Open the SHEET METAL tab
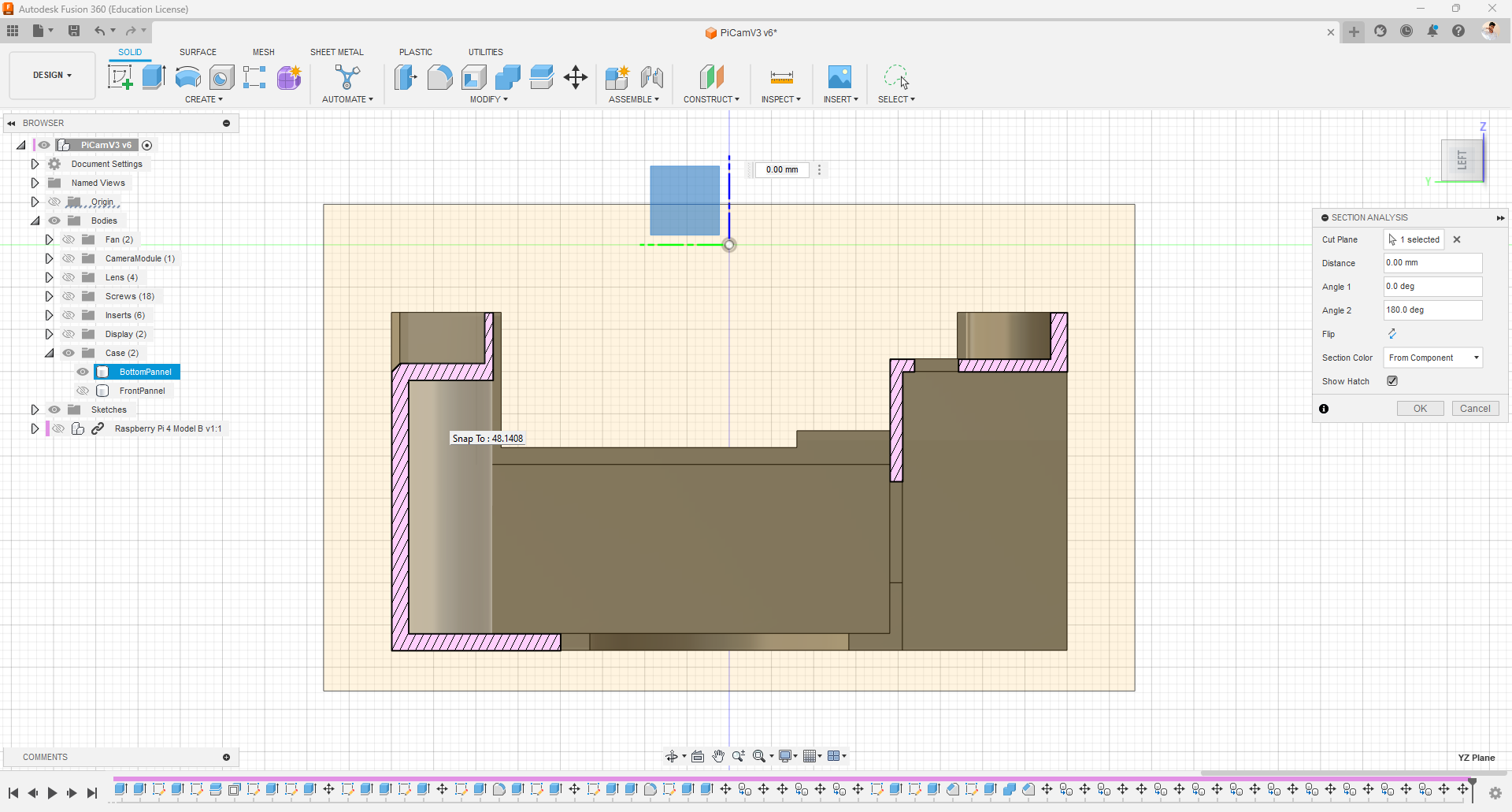The width and height of the screenshot is (1512, 812). coord(336,52)
